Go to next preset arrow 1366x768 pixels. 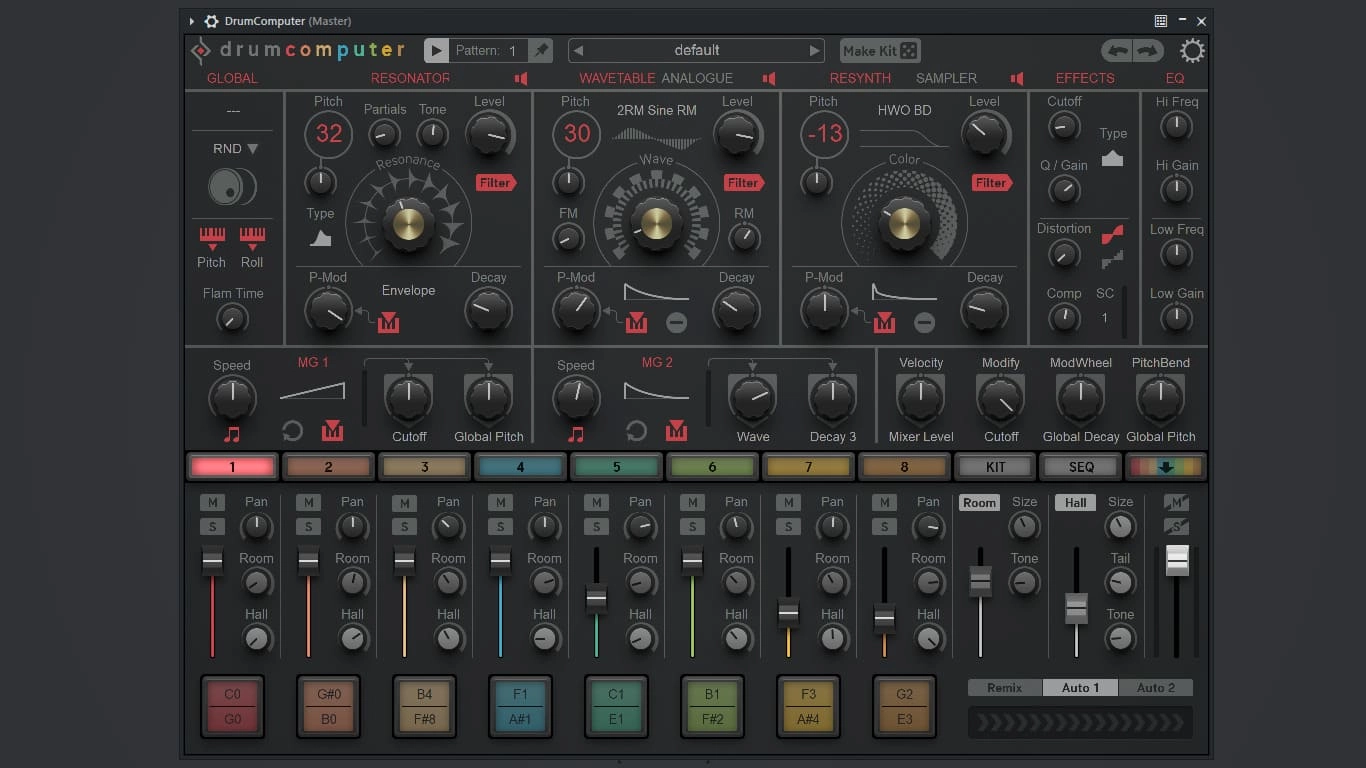[815, 50]
